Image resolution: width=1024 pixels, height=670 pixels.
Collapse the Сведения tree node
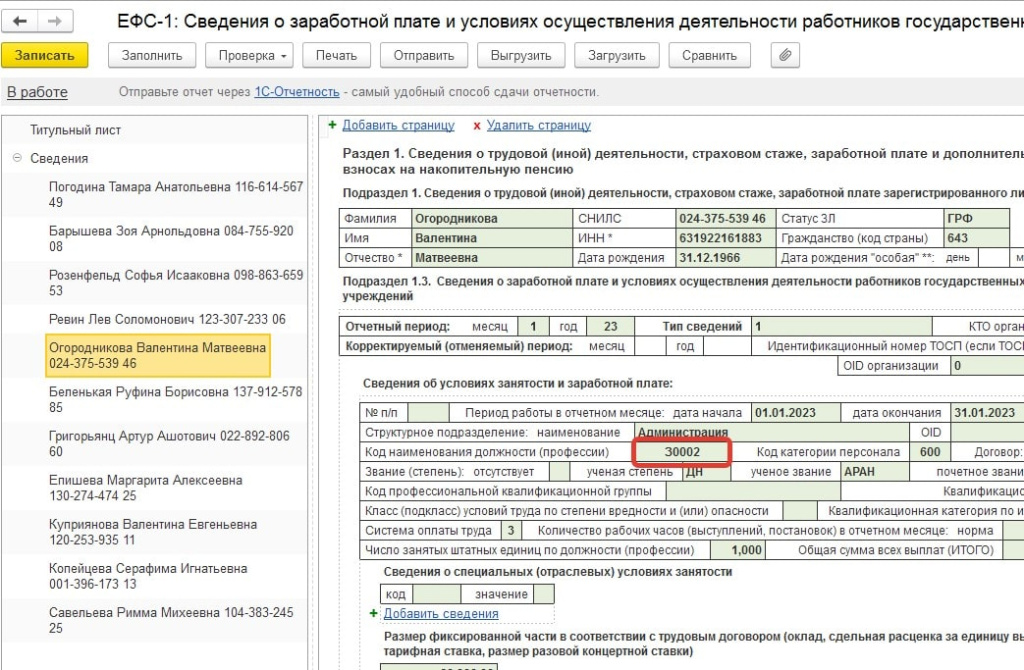[x=17, y=158]
